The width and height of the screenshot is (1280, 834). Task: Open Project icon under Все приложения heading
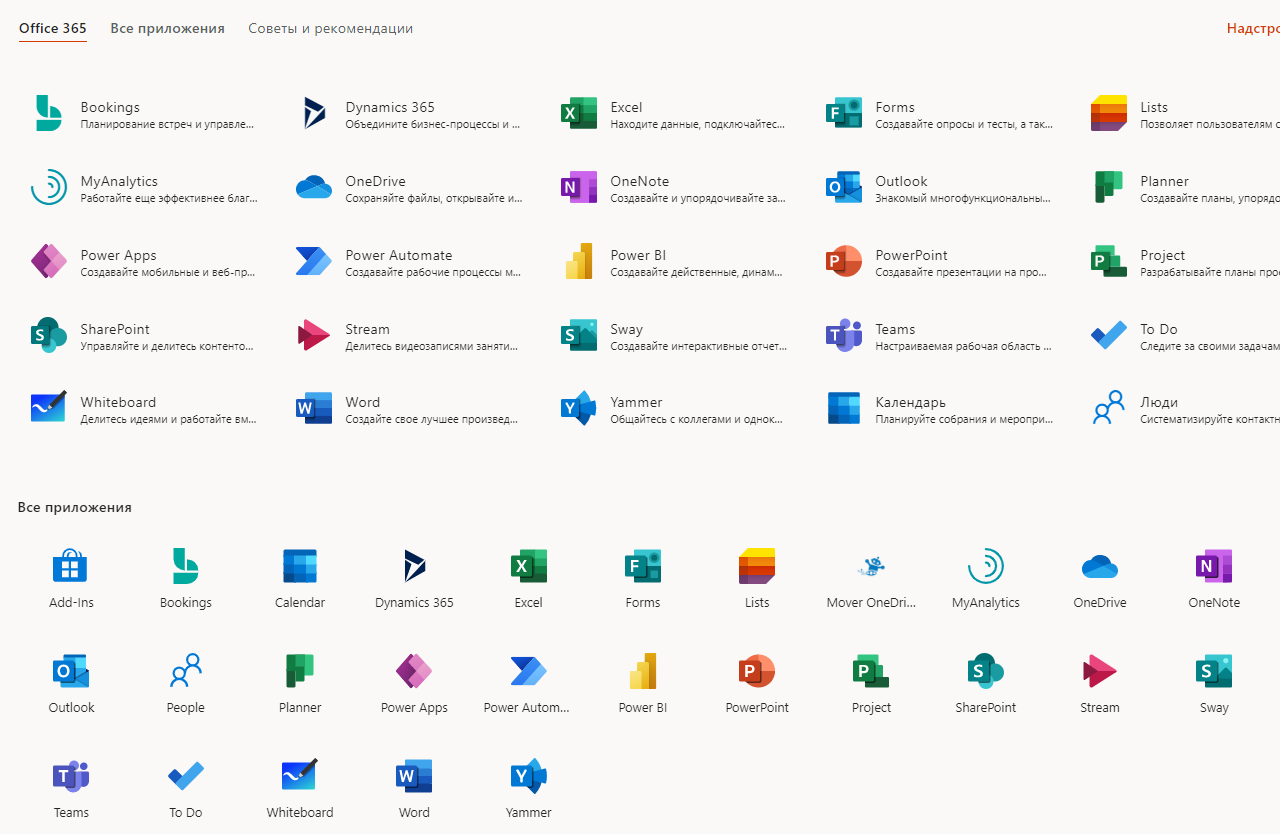pyautogui.click(x=872, y=672)
